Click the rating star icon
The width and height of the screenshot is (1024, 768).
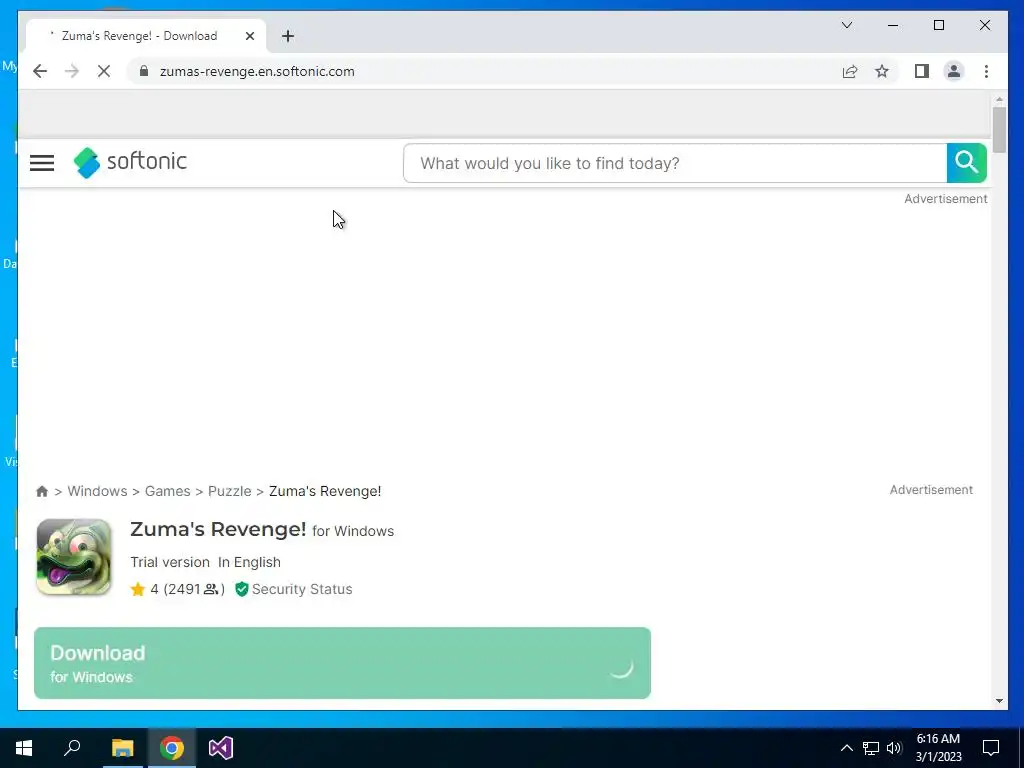click(x=138, y=589)
